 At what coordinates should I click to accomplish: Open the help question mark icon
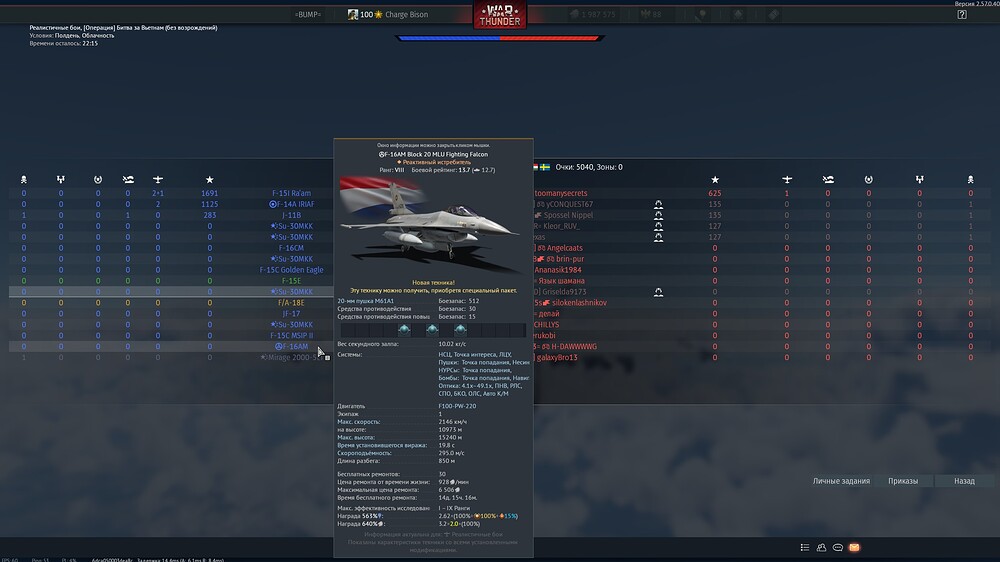pos(962,14)
